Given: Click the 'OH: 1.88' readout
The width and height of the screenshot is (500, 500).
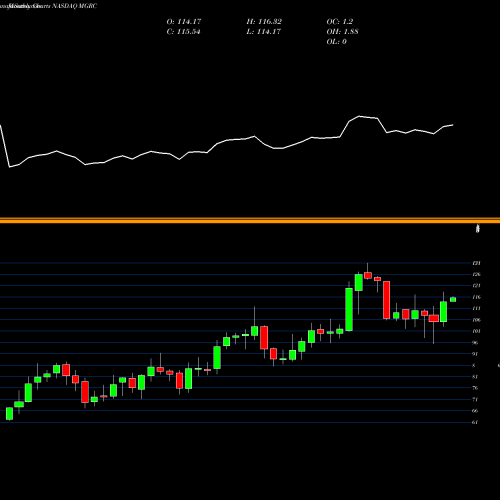Looking at the screenshot, I should click(x=342, y=32).
